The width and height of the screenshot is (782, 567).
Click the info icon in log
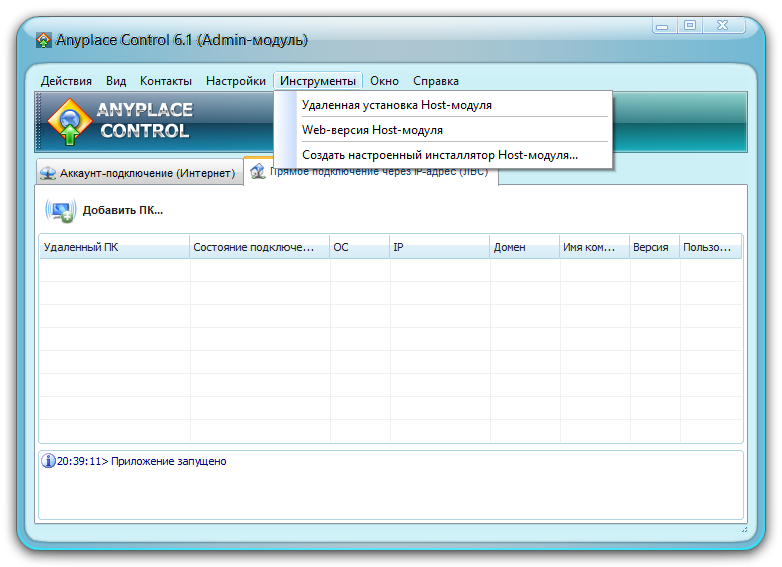pos(48,461)
